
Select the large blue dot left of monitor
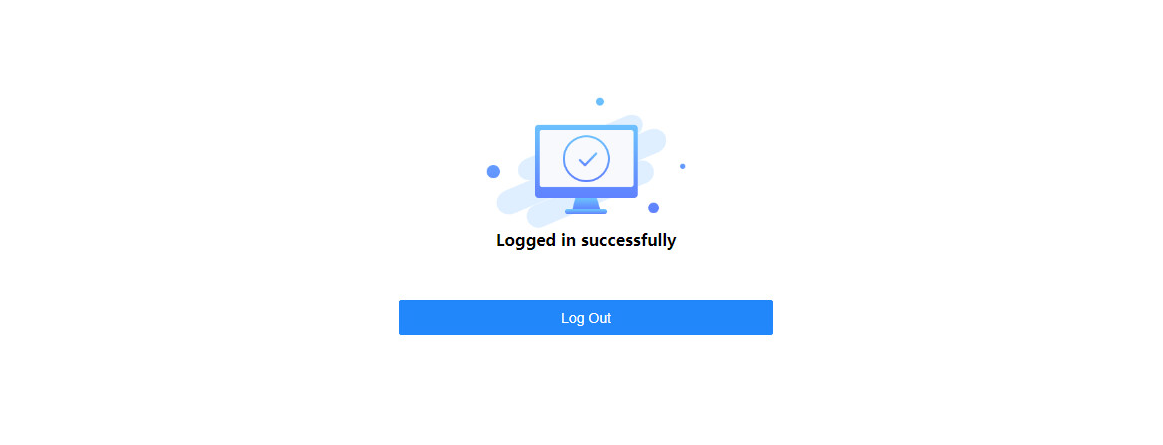pos(493,171)
